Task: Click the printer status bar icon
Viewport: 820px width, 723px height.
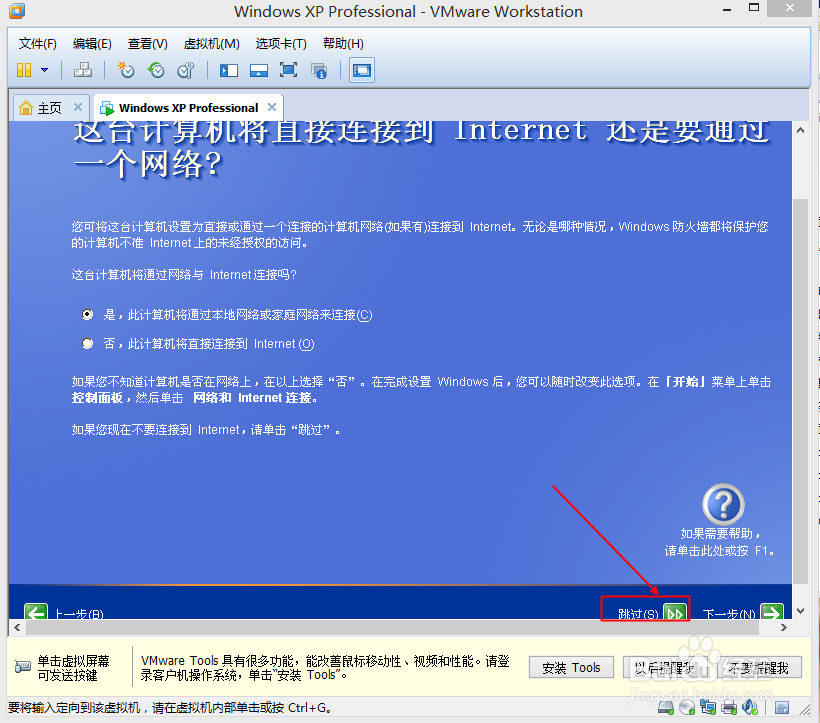Action: (729, 708)
